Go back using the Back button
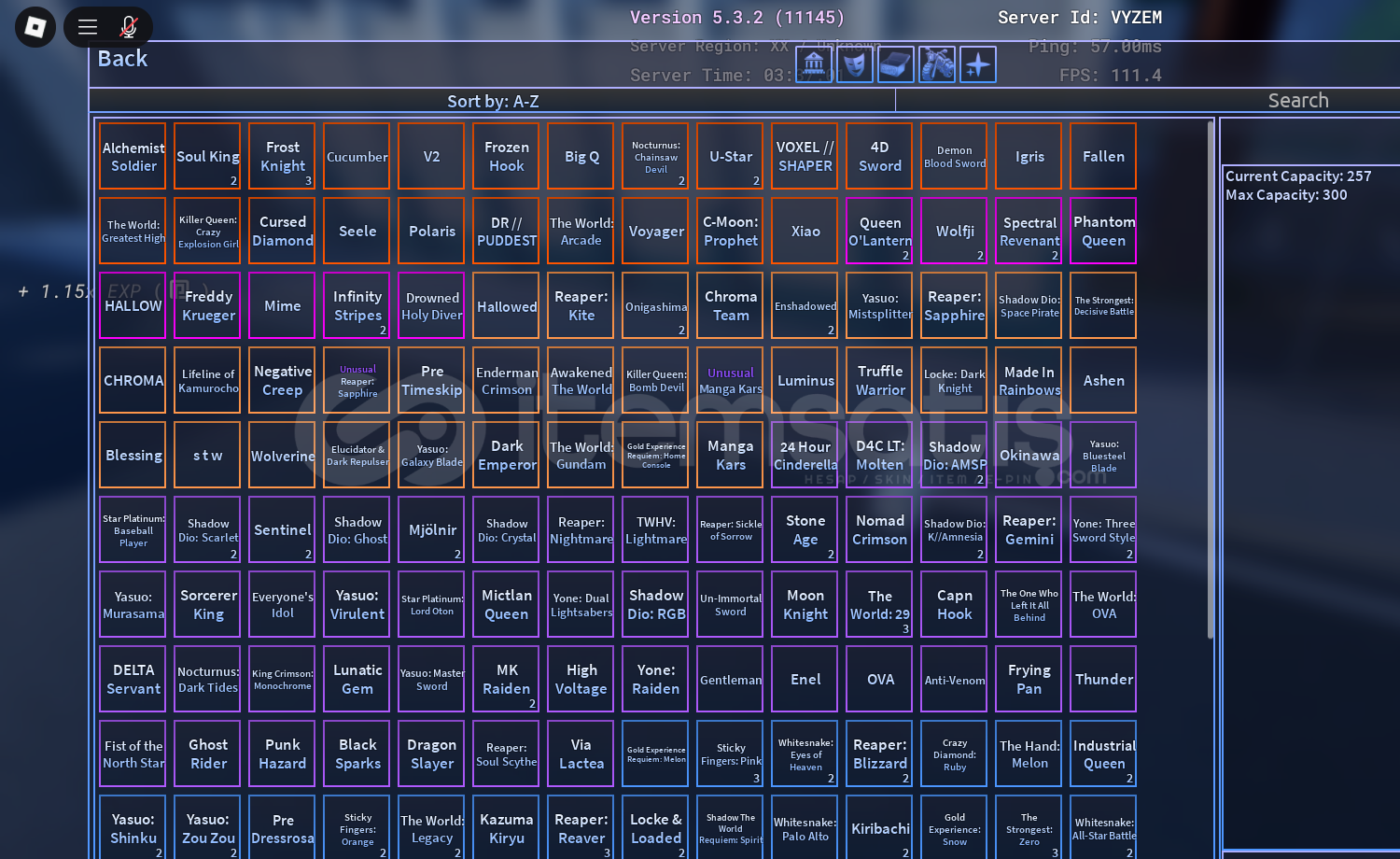This screenshot has width=1400, height=859. point(122,59)
